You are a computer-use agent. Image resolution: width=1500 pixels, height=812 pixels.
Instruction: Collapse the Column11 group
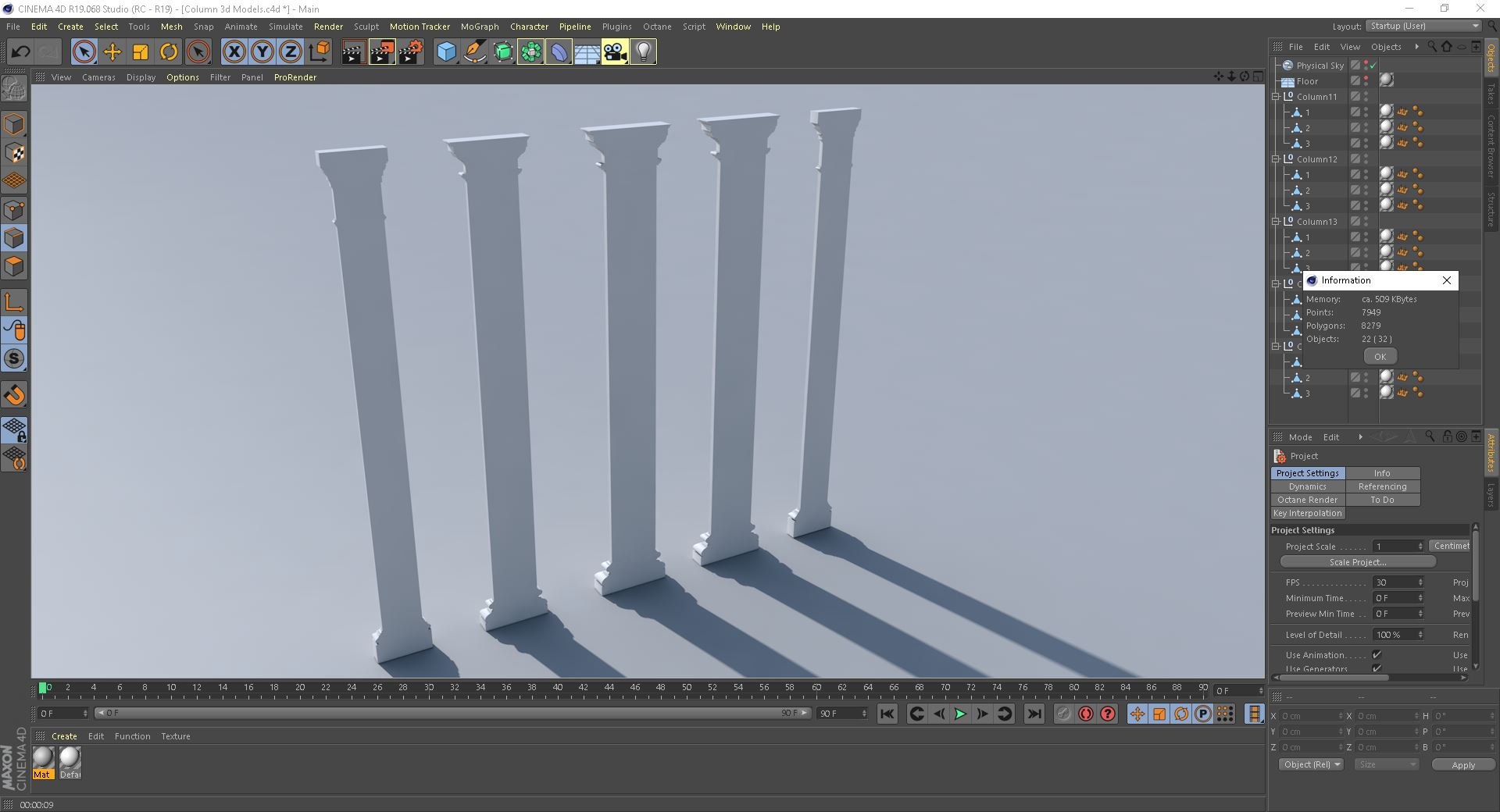coord(1276,97)
